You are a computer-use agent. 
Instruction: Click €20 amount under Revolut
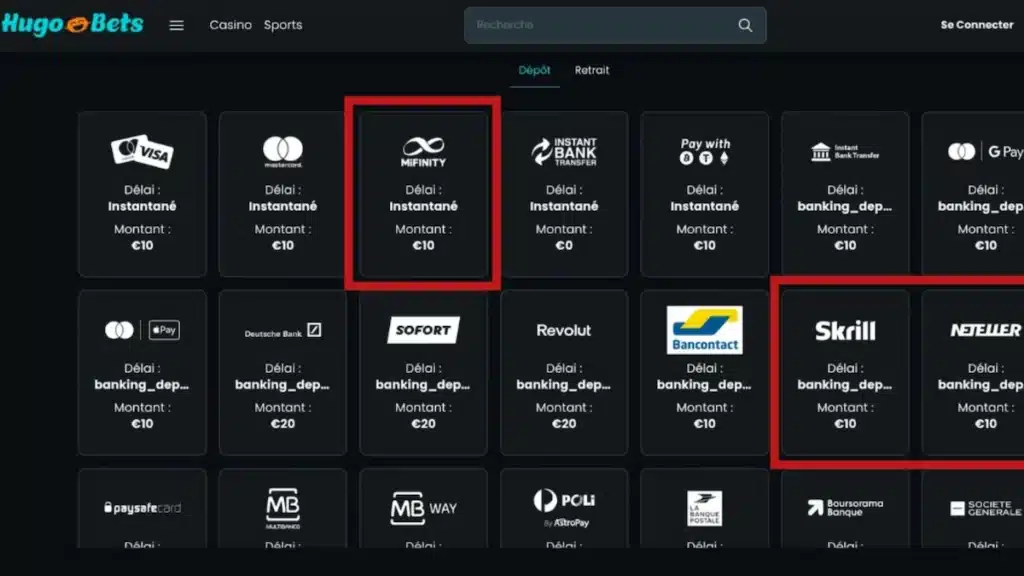tap(564, 424)
